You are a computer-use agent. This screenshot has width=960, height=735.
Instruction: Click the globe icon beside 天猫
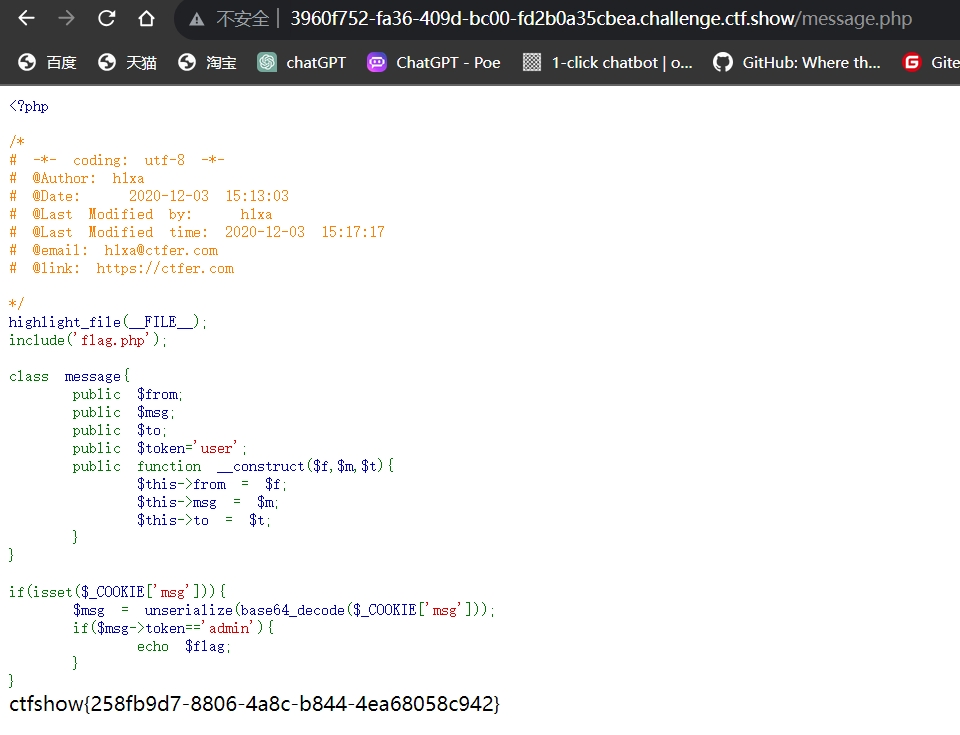(107, 62)
